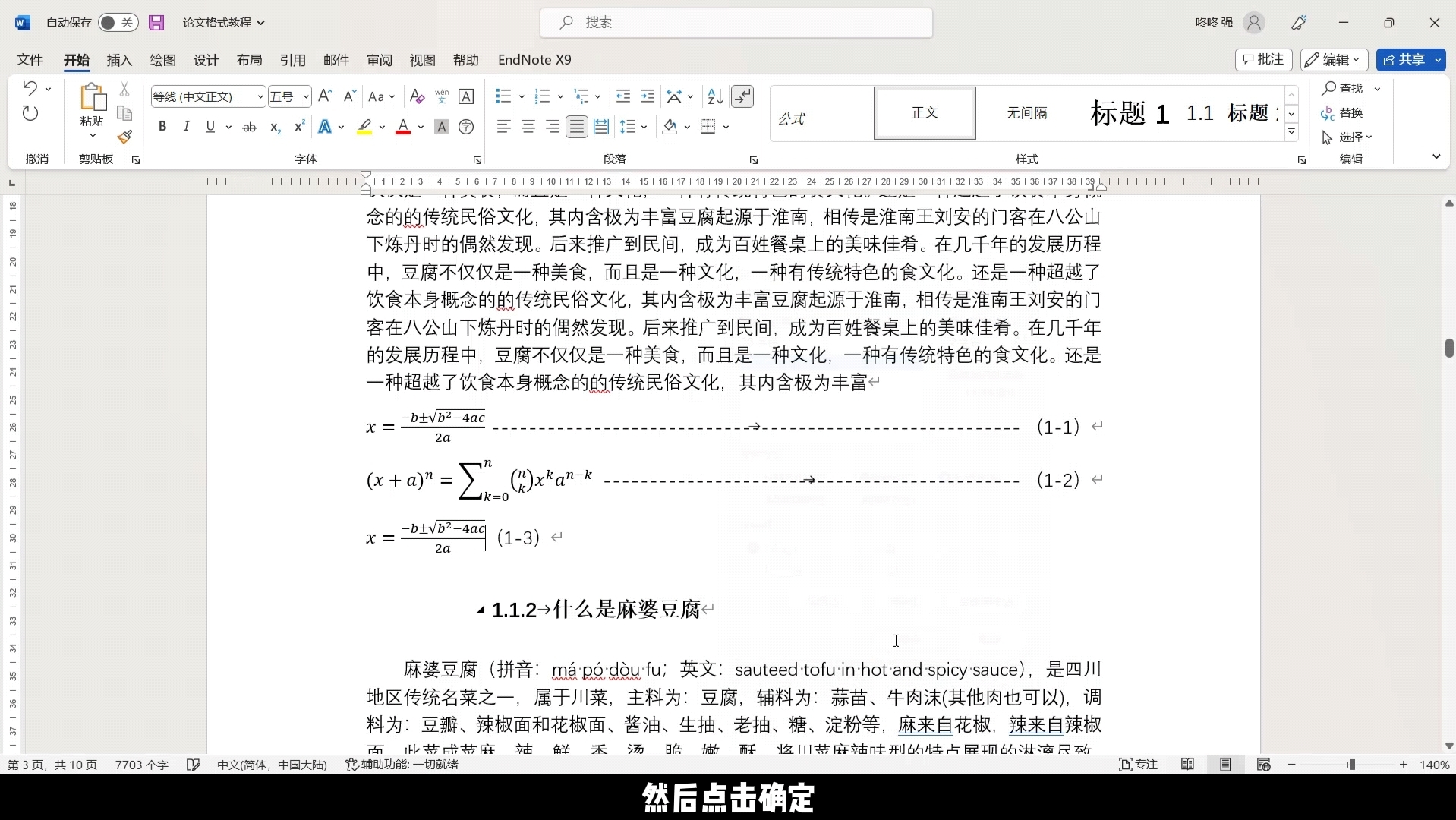Viewport: 1456px width, 820px height.
Task: Click the Copy icon
Action: pyautogui.click(x=124, y=114)
